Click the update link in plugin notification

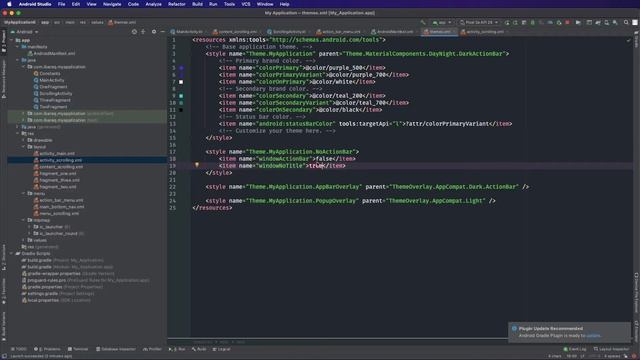point(593,336)
